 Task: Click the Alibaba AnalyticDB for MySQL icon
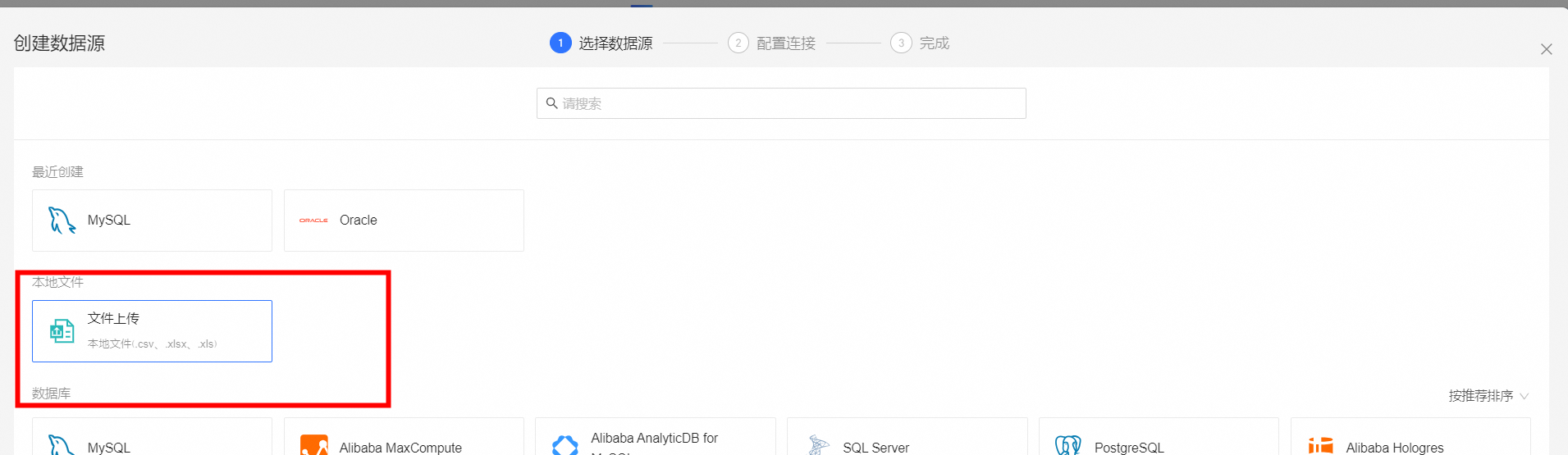565,445
